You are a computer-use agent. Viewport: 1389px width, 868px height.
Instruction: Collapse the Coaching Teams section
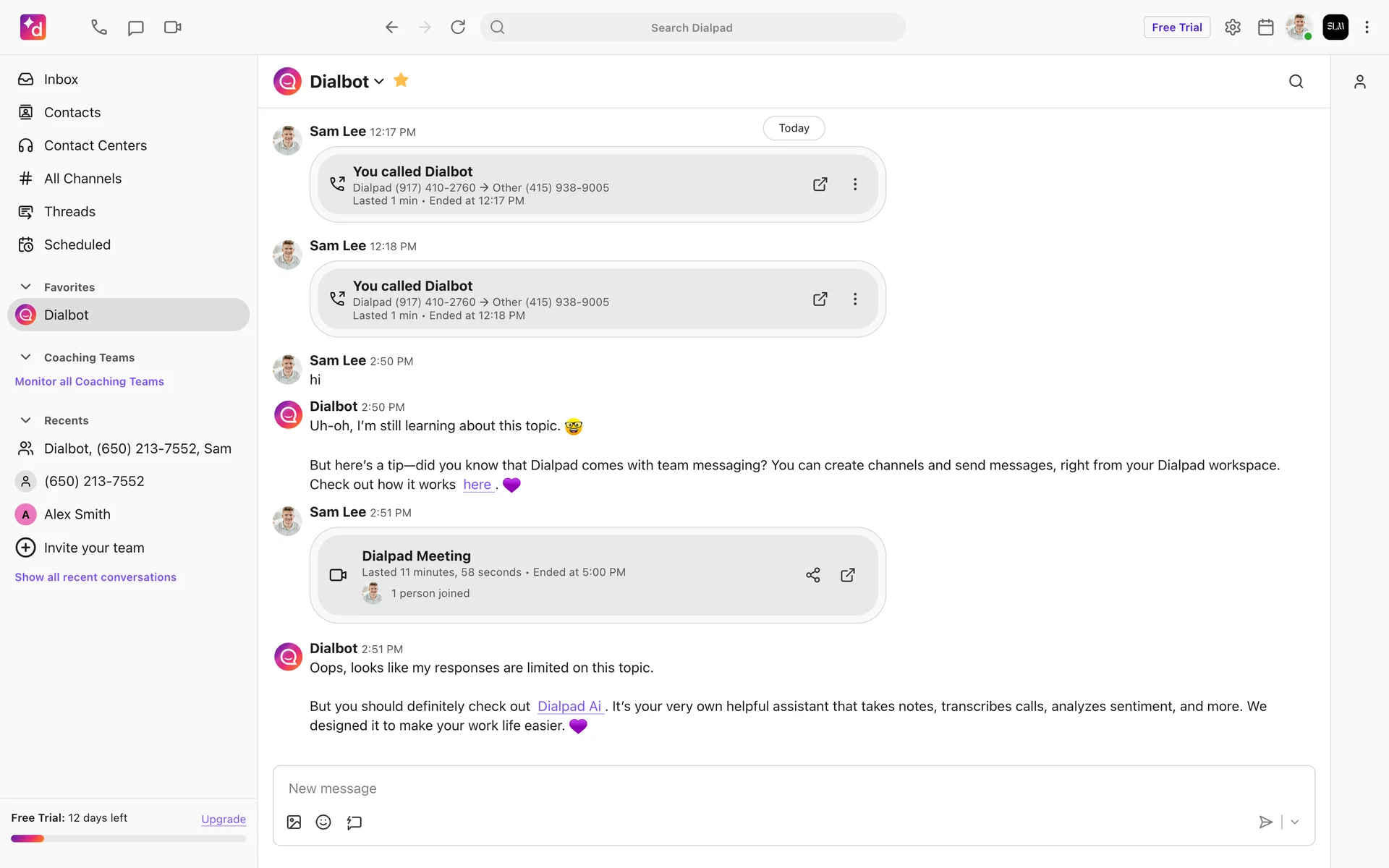click(x=26, y=357)
